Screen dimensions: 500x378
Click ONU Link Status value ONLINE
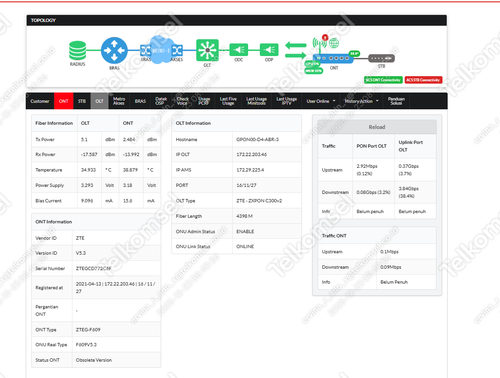245,247
